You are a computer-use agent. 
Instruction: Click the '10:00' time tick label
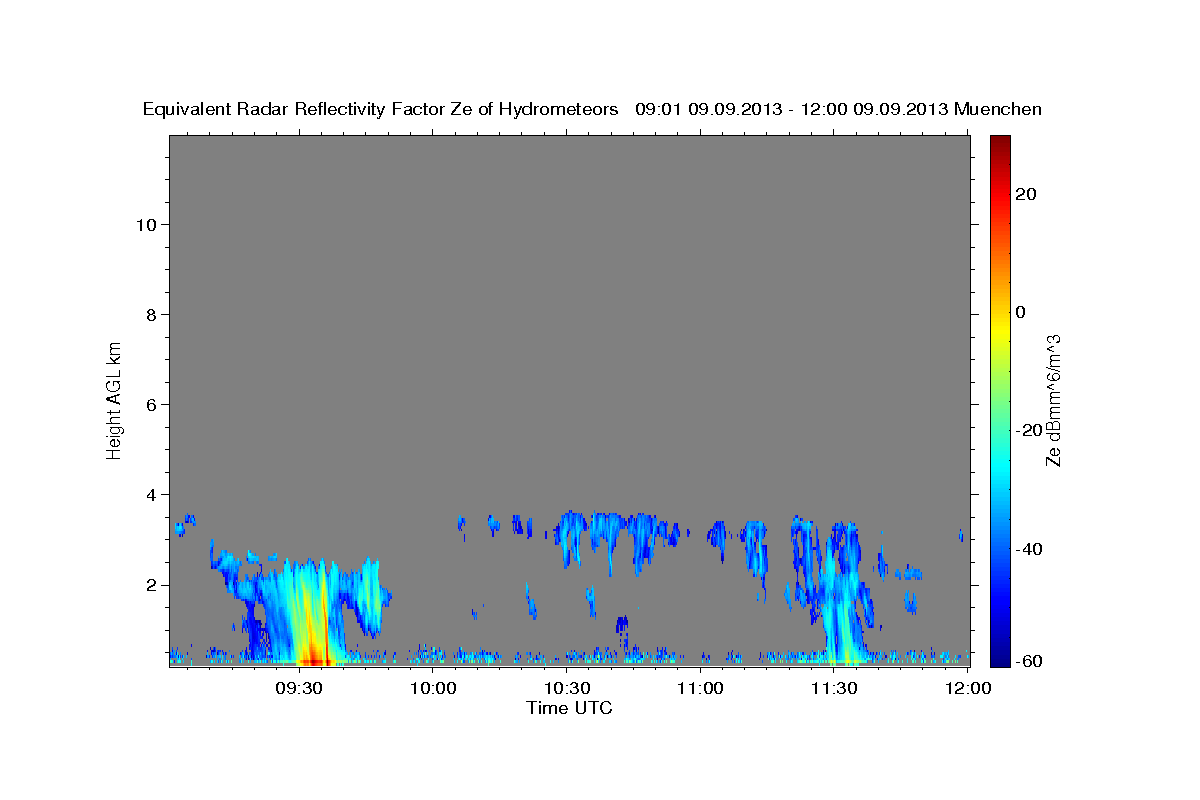[x=434, y=689]
